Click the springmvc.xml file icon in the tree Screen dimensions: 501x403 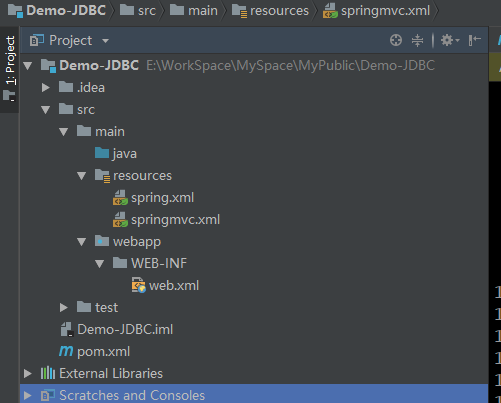pyautogui.click(x=120, y=220)
